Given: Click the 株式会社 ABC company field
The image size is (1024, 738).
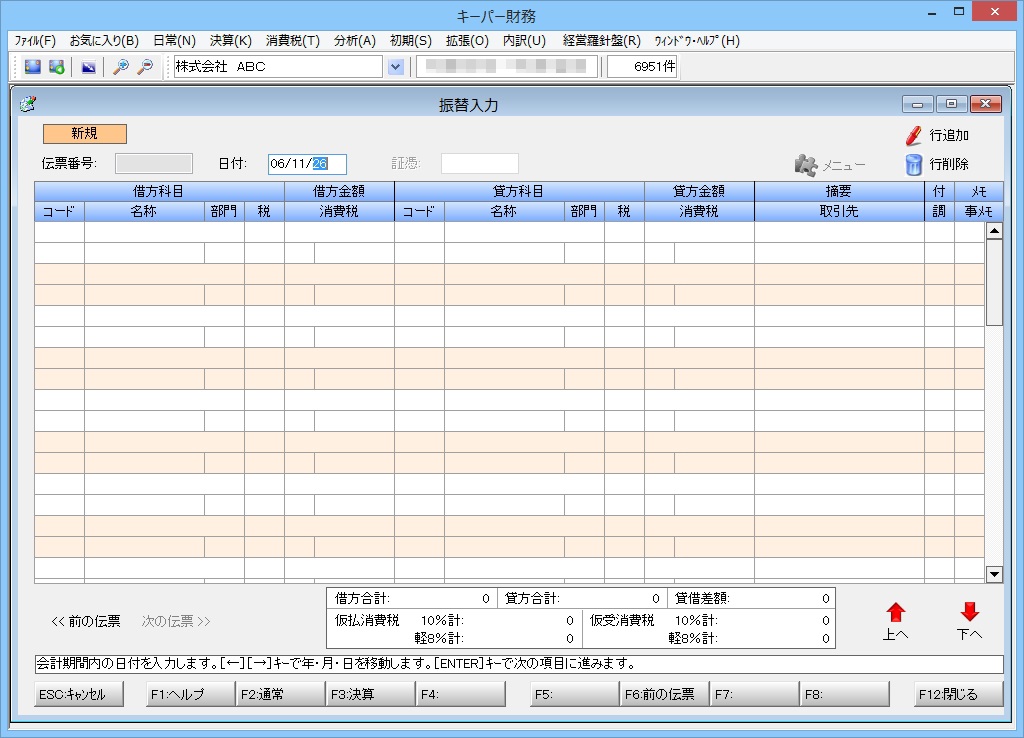Looking at the screenshot, I should pos(278,67).
